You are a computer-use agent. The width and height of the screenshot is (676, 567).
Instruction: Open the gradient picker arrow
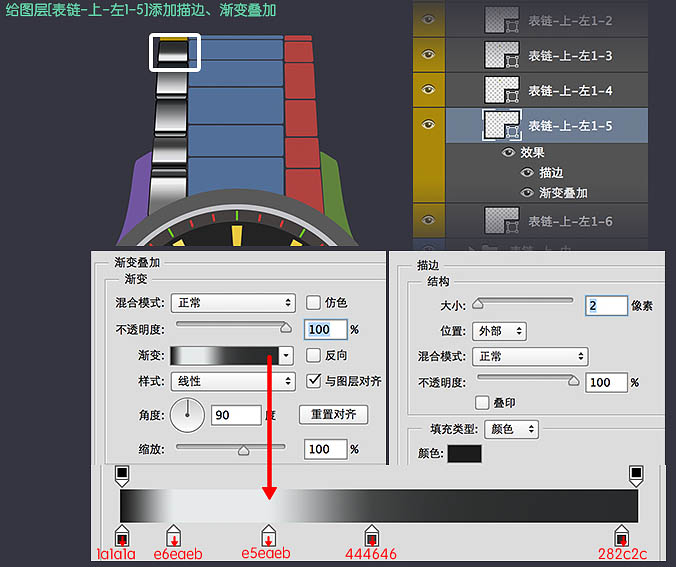(x=286, y=356)
